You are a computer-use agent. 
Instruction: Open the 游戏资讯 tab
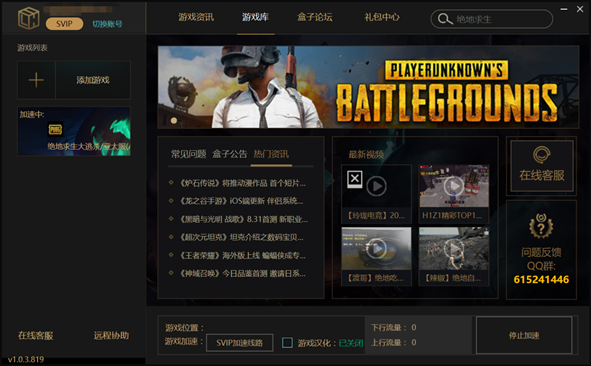pos(196,17)
